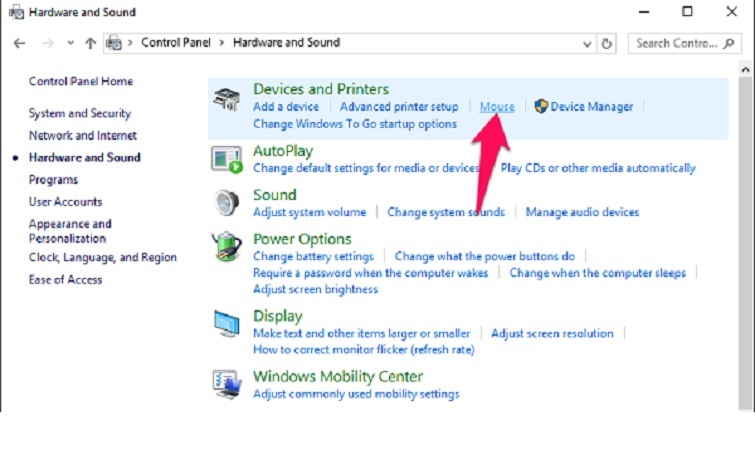Go up one level with up arrow
The width and height of the screenshot is (755, 450).
90,43
